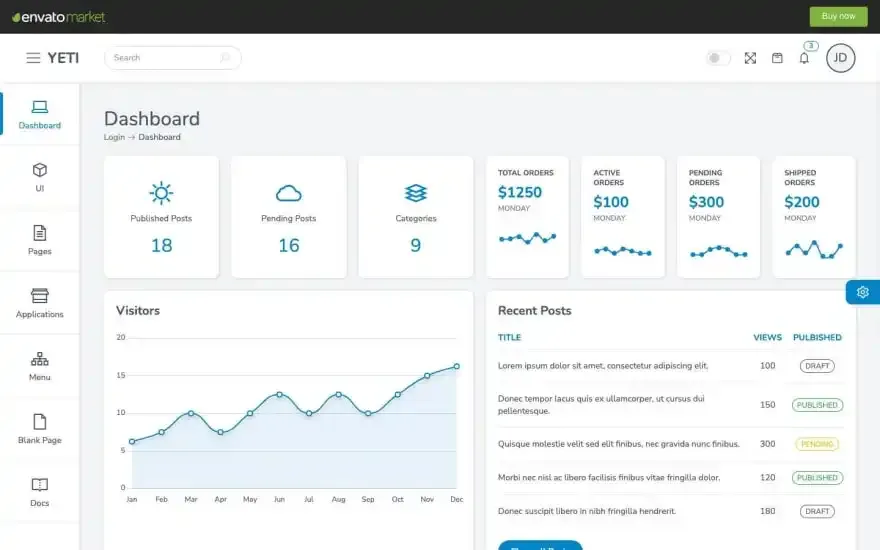Select the Docs sidebar label
The image size is (880, 550).
(40, 503)
